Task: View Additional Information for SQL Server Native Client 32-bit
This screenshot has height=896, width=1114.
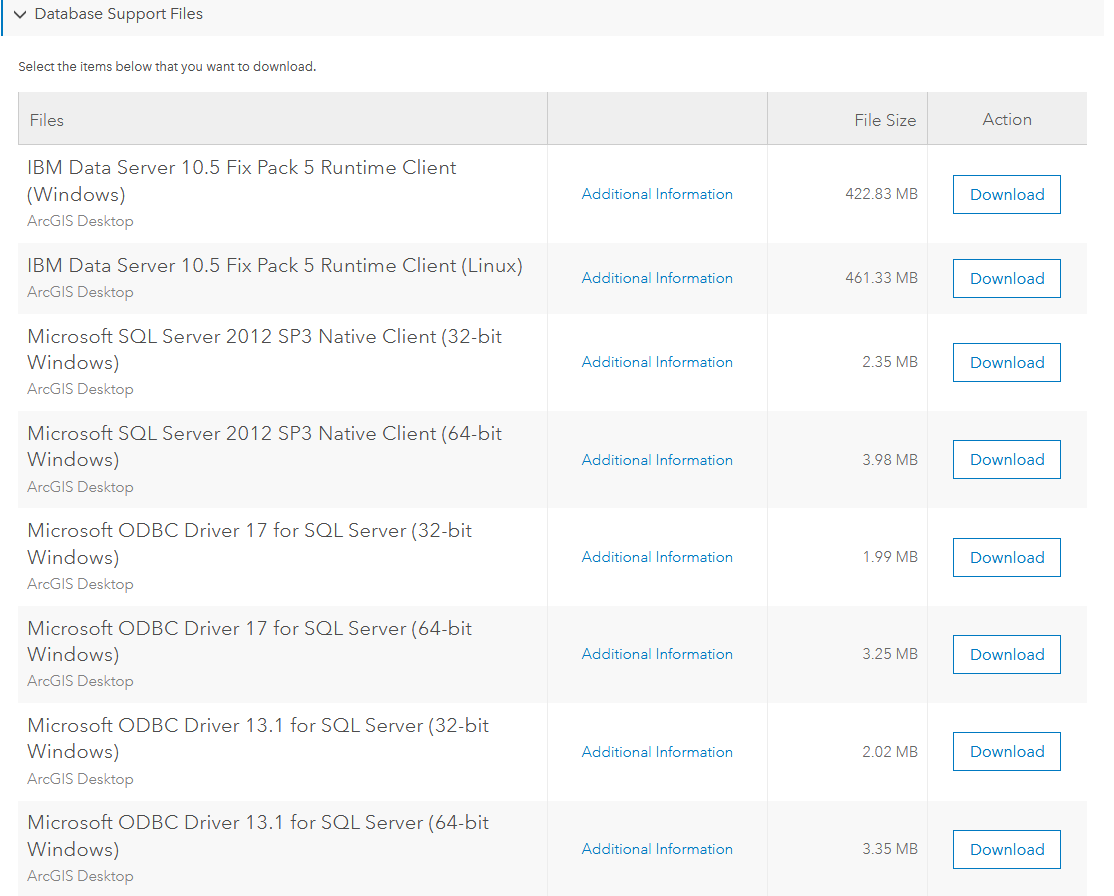Action: tap(657, 362)
